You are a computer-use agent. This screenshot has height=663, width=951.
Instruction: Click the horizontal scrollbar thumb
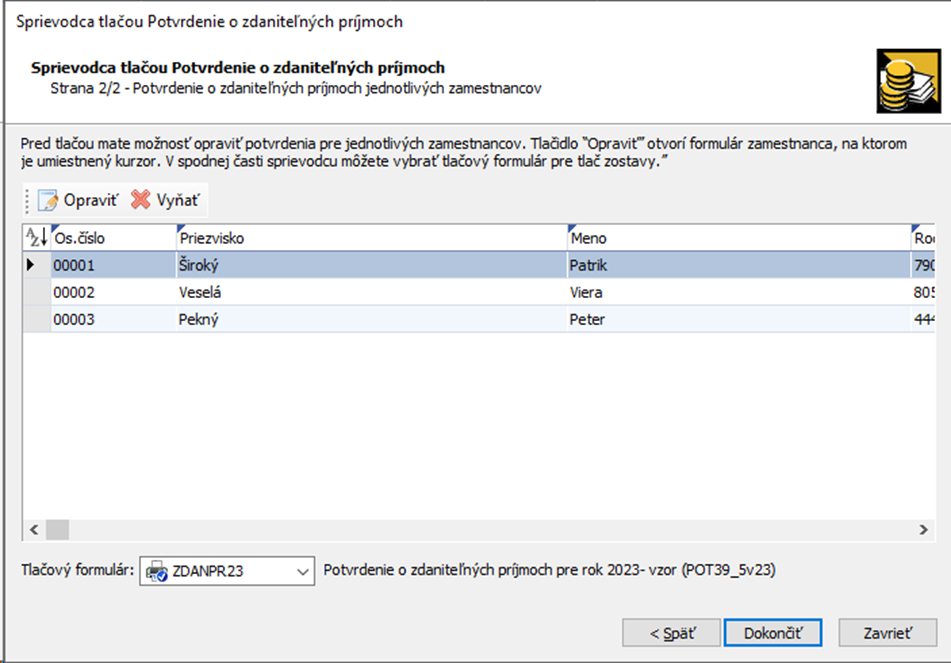click(58, 529)
